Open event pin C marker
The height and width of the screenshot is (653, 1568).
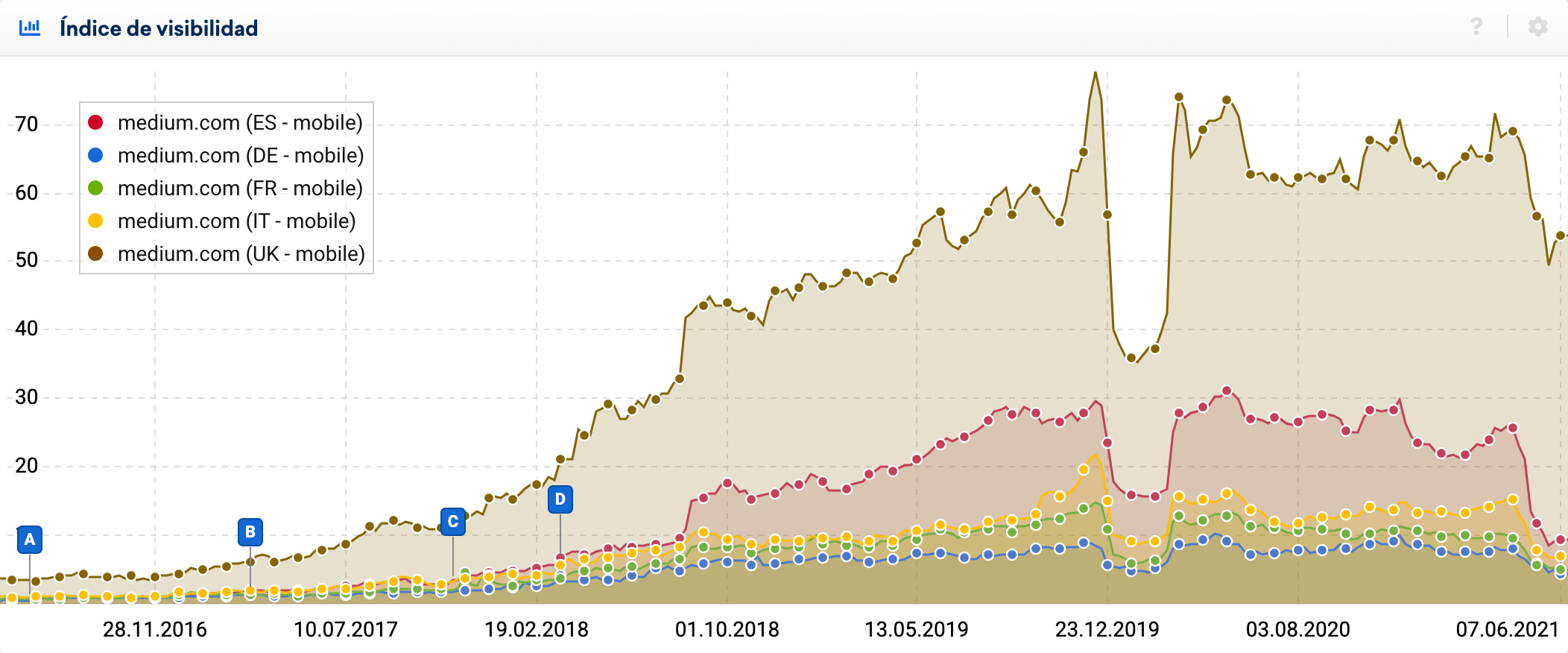point(453,522)
